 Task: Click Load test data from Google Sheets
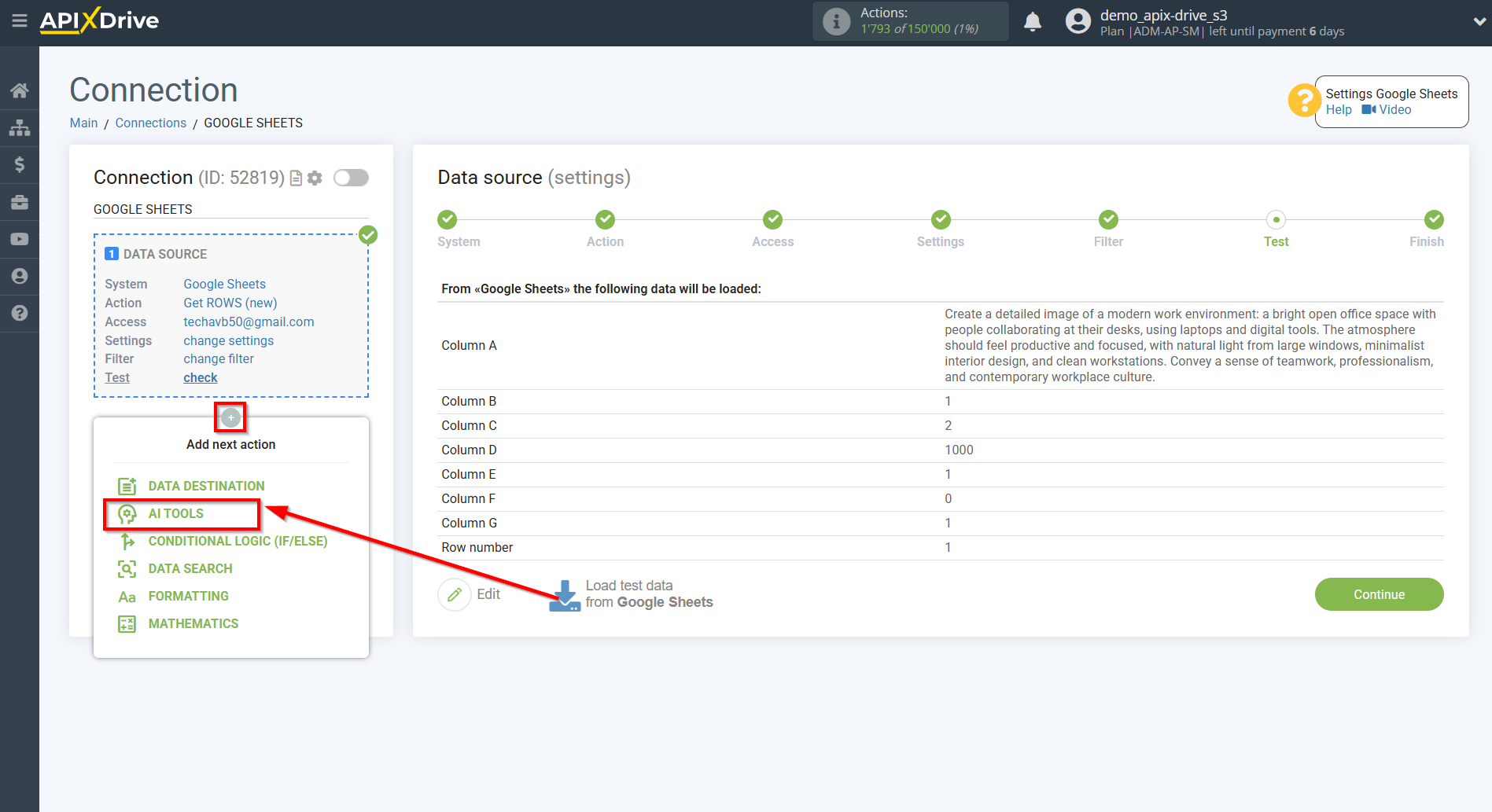pyautogui.click(x=631, y=593)
